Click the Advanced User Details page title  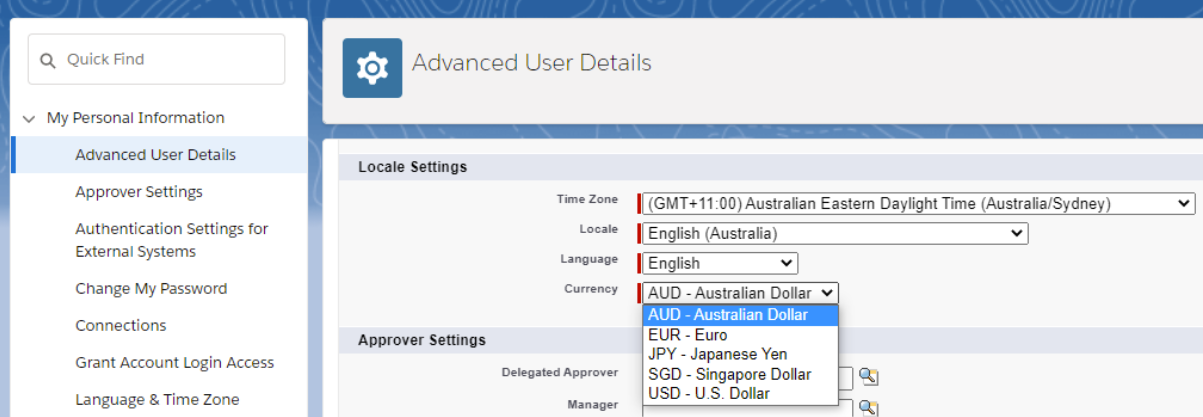pyautogui.click(x=532, y=63)
